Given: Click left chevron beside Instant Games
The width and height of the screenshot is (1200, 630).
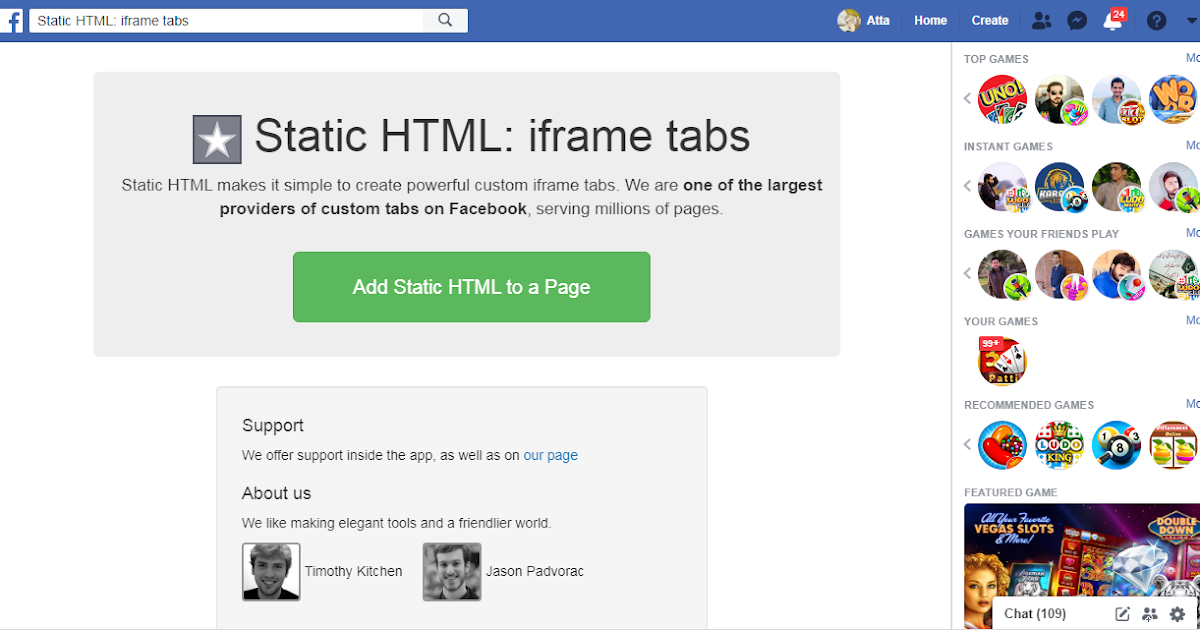Looking at the screenshot, I should click(x=966, y=186).
